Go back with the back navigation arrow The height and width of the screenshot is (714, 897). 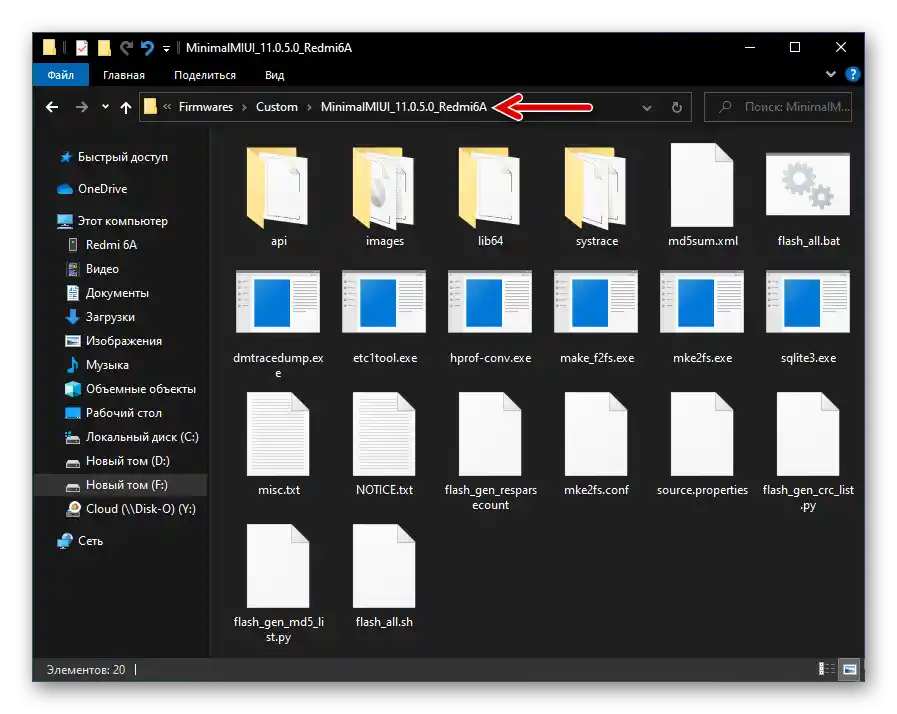51,107
